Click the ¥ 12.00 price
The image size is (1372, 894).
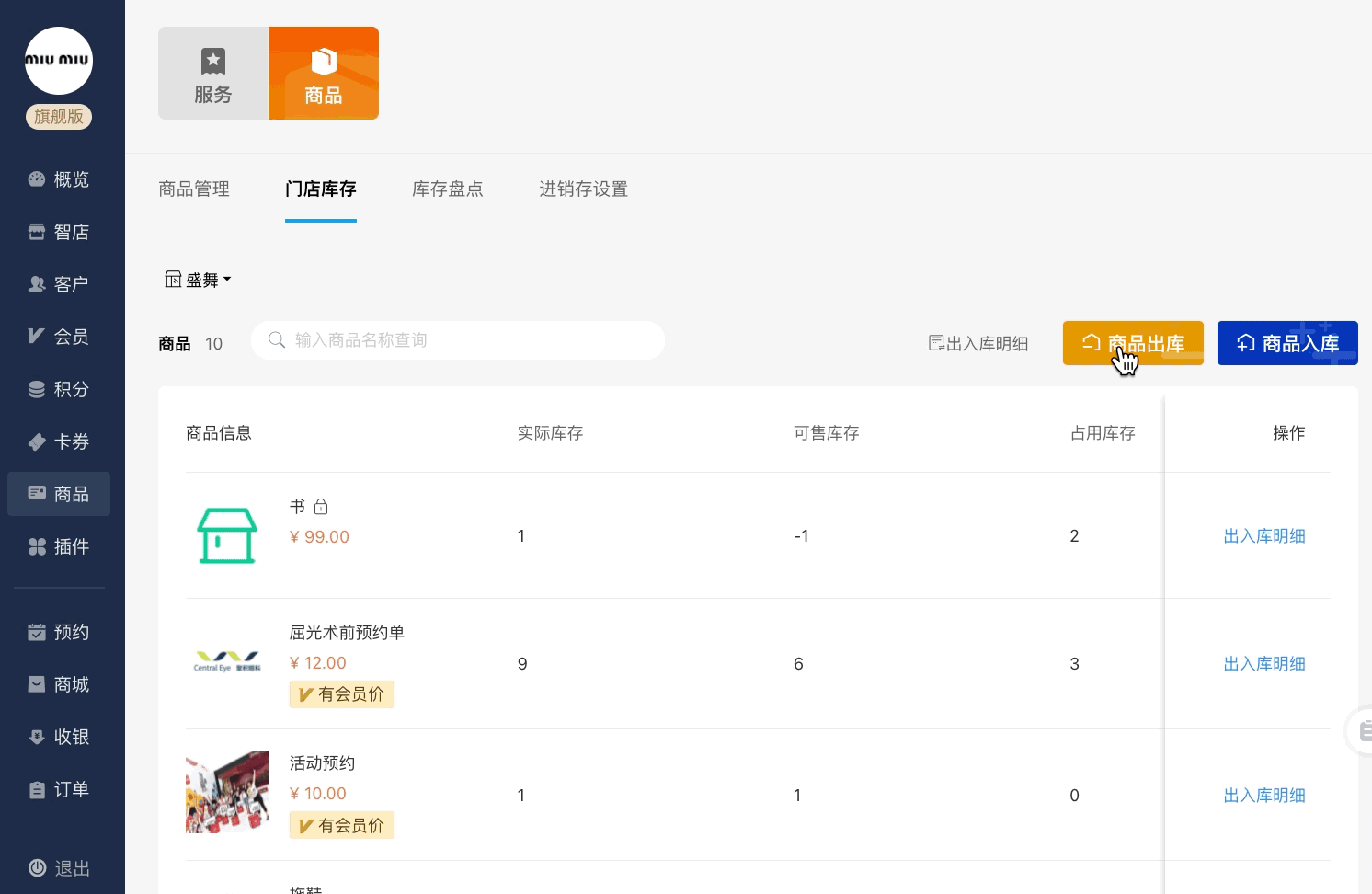click(x=317, y=663)
